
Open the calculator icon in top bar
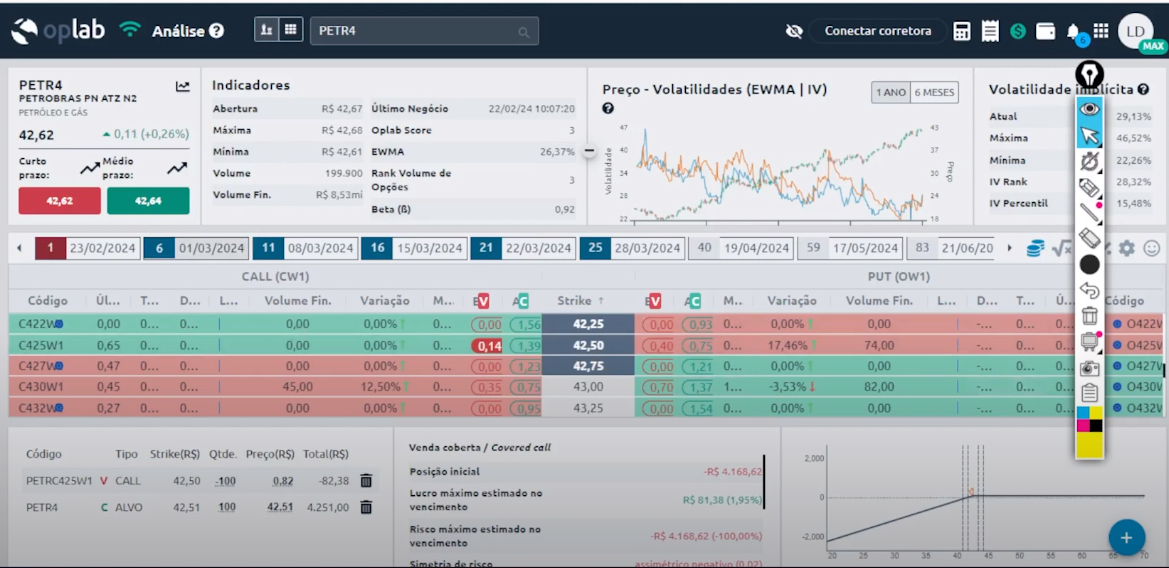pos(962,31)
